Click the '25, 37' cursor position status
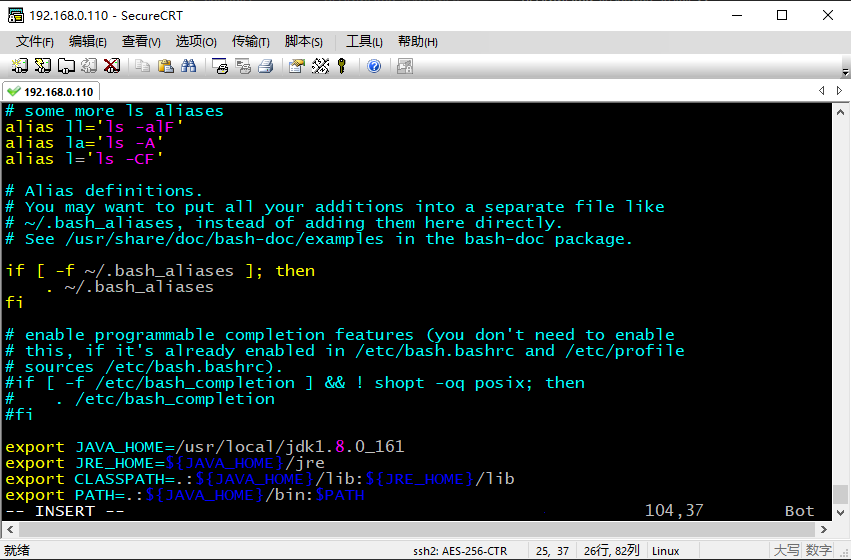The image size is (851, 560). [x=552, y=551]
